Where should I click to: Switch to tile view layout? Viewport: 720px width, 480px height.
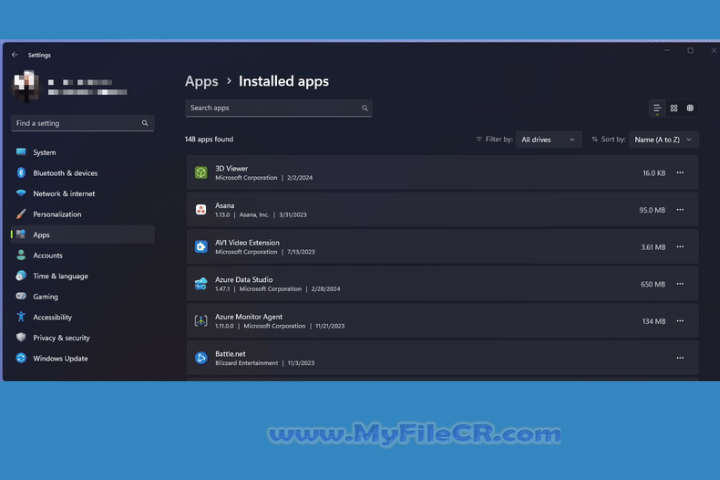[690, 108]
